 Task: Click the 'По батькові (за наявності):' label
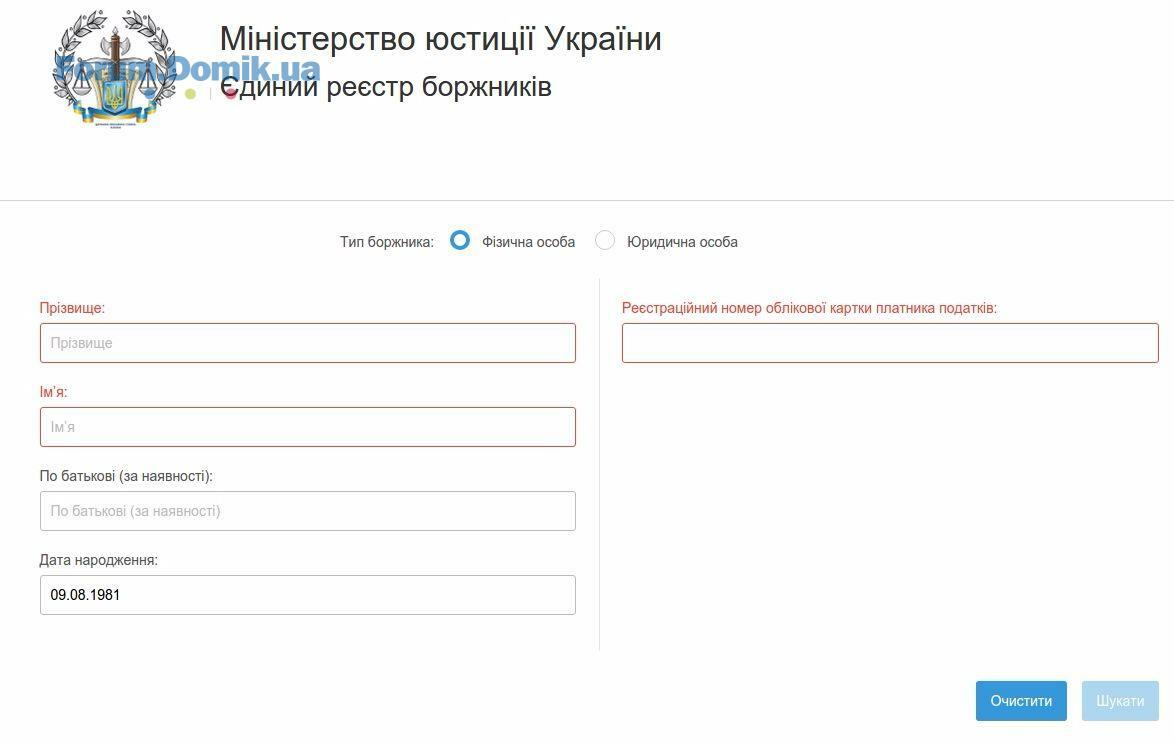pyautogui.click(x=127, y=476)
